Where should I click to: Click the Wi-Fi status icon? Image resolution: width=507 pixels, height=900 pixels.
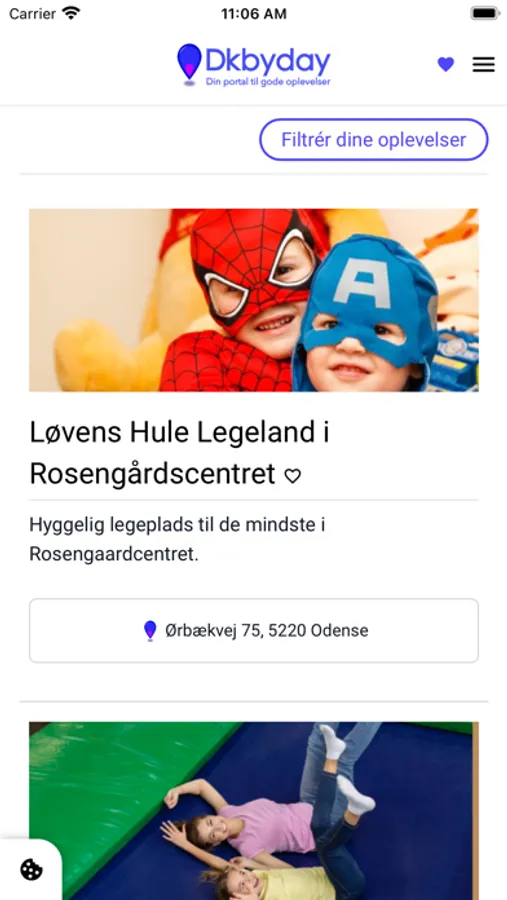point(71,13)
